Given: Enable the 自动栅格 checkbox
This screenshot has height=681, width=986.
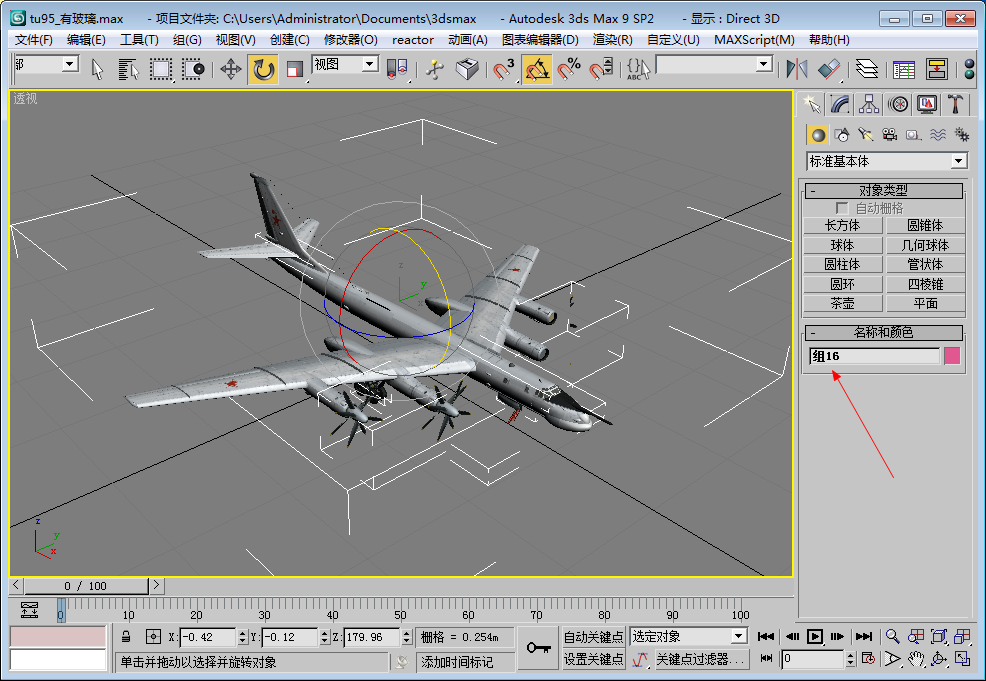Looking at the screenshot, I should [842, 208].
